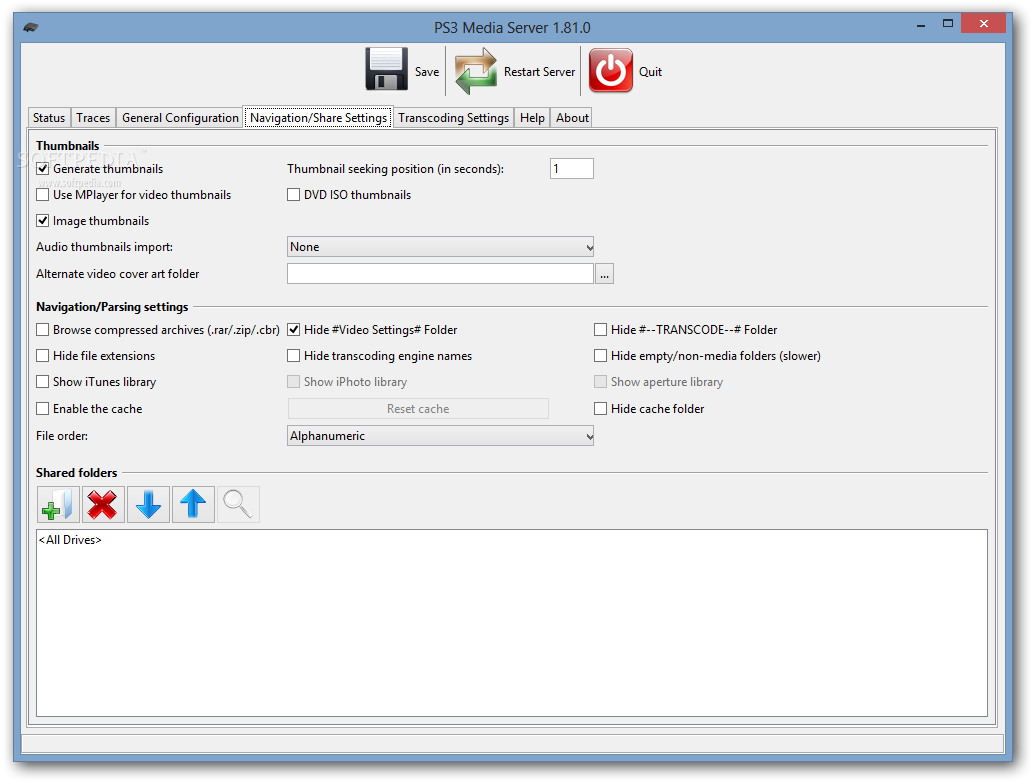This screenshot has width=1033, height=782.
Task: Check Enable the cache
Action: click(x=43, y=408)
